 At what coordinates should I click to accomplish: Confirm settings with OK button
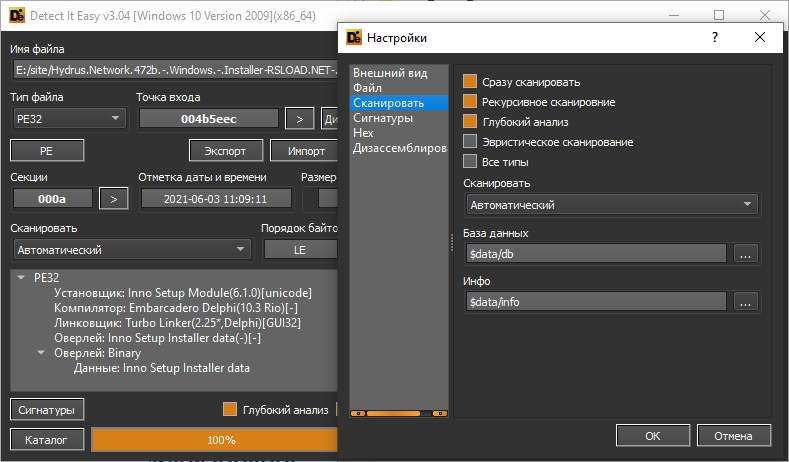[x=653, y=436]
